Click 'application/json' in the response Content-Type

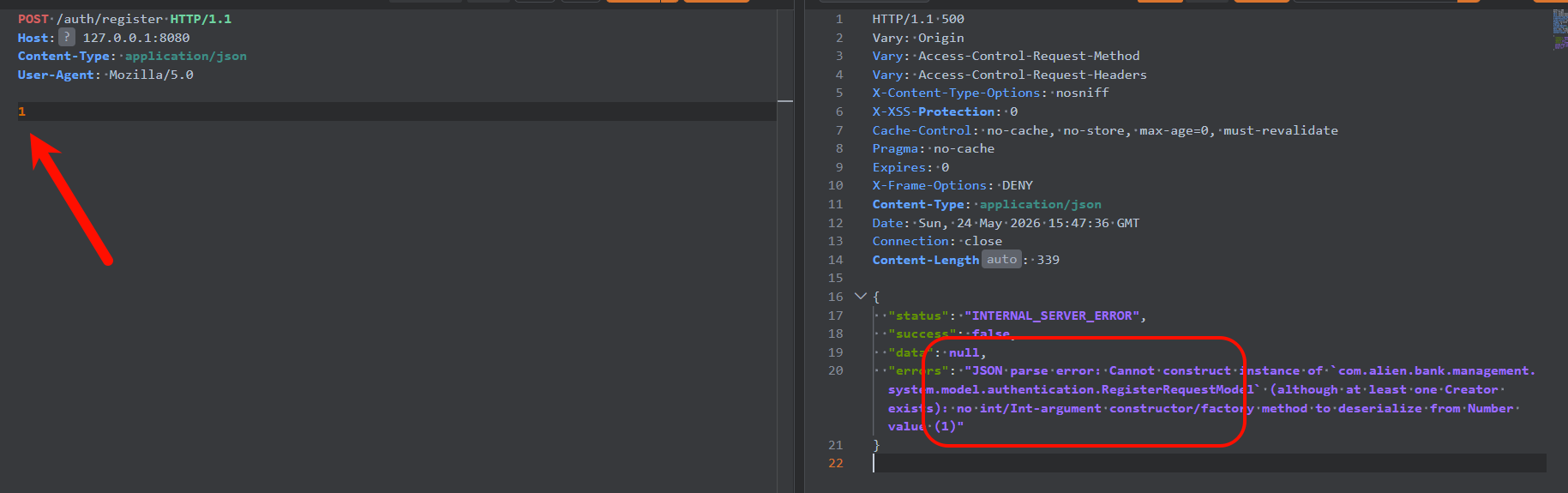click(x=1041, y=204)
